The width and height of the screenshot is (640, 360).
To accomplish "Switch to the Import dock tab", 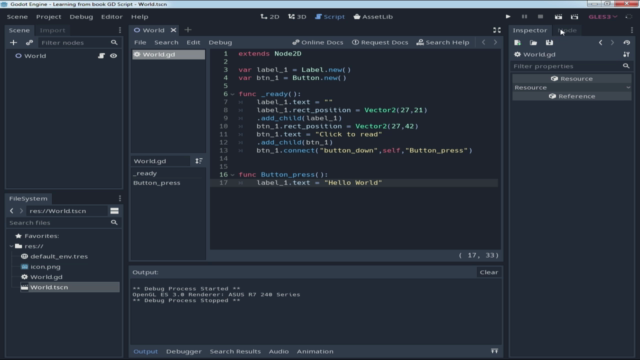I will pyautogui.click(x=52, y=30).
